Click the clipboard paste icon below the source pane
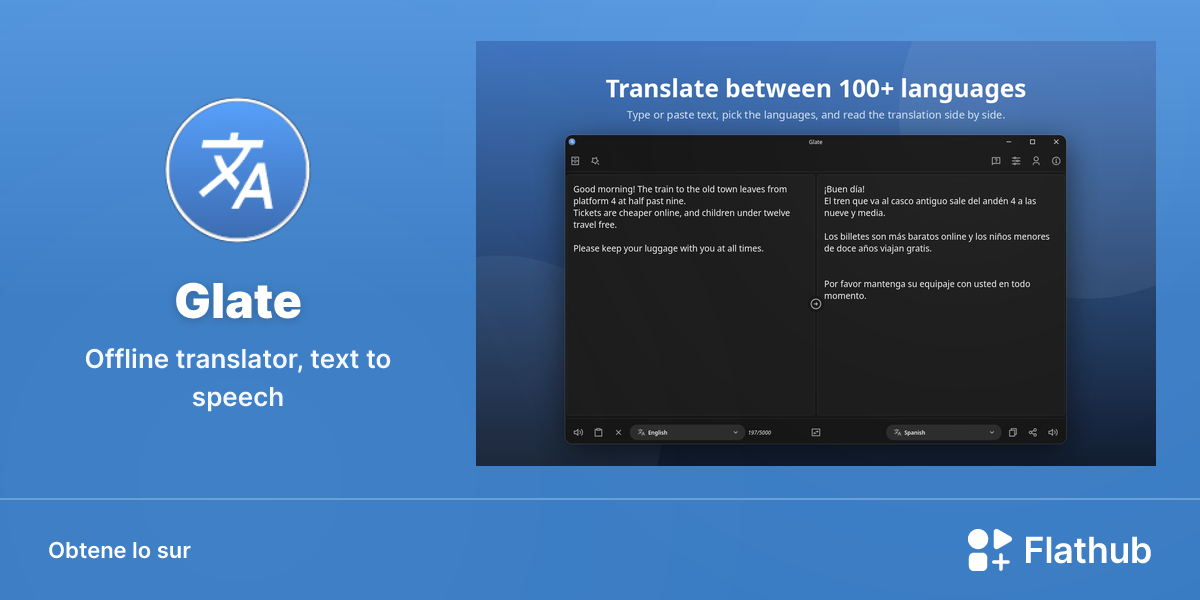Viewport: 1200px width, 600px height. [x=598, y=433]
